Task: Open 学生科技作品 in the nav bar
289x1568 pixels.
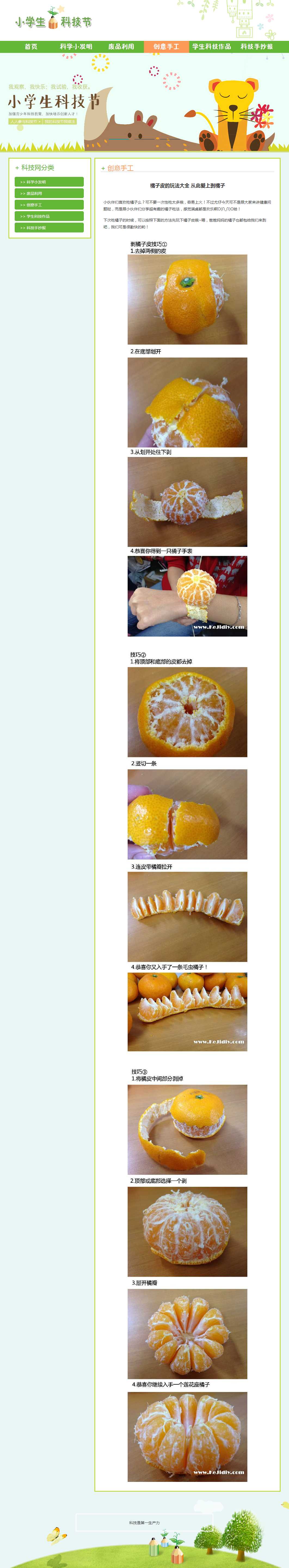Action: [212, 46]
